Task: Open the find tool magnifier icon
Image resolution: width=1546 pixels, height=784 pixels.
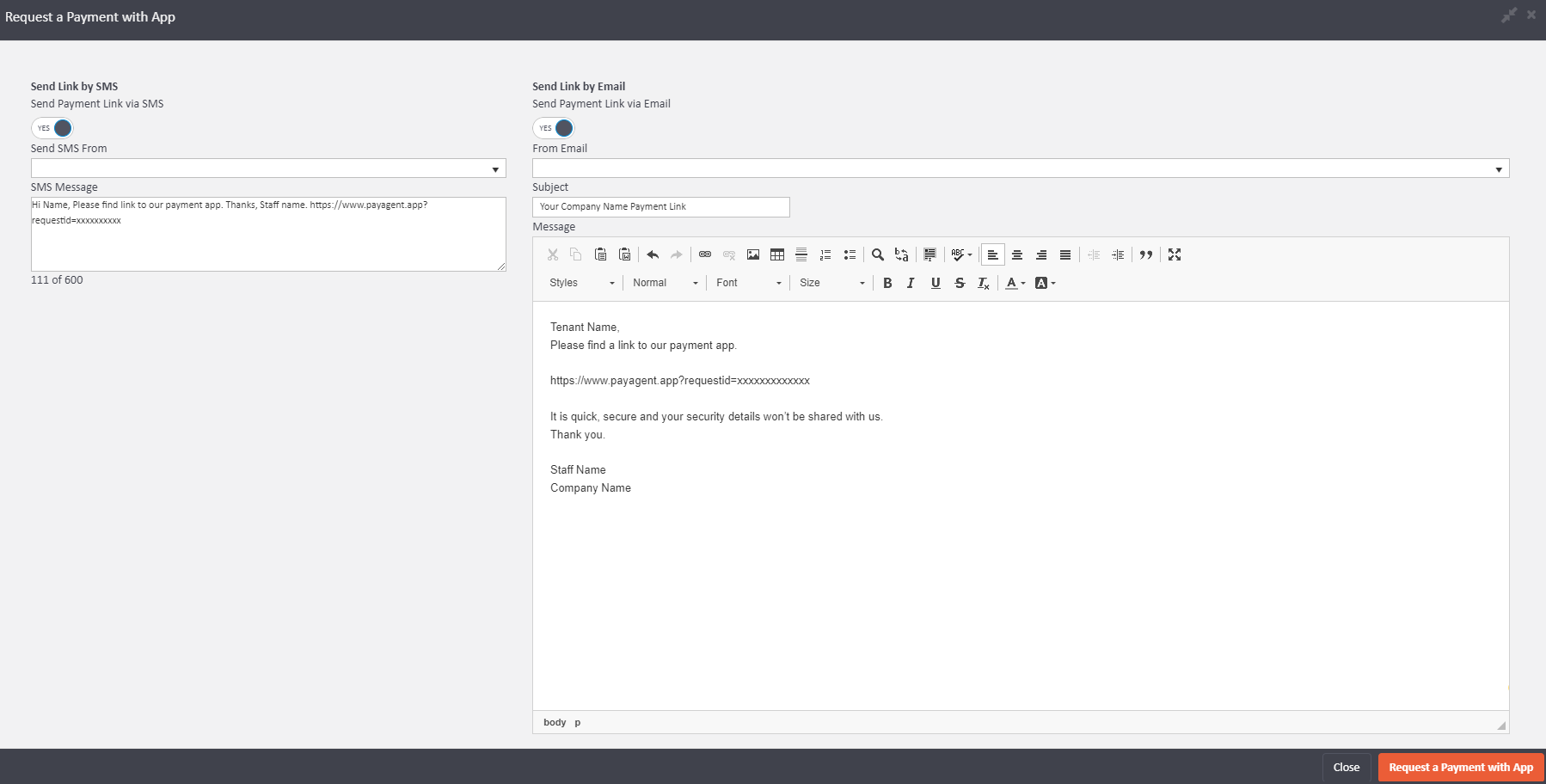Action: (x=878, y=254)
